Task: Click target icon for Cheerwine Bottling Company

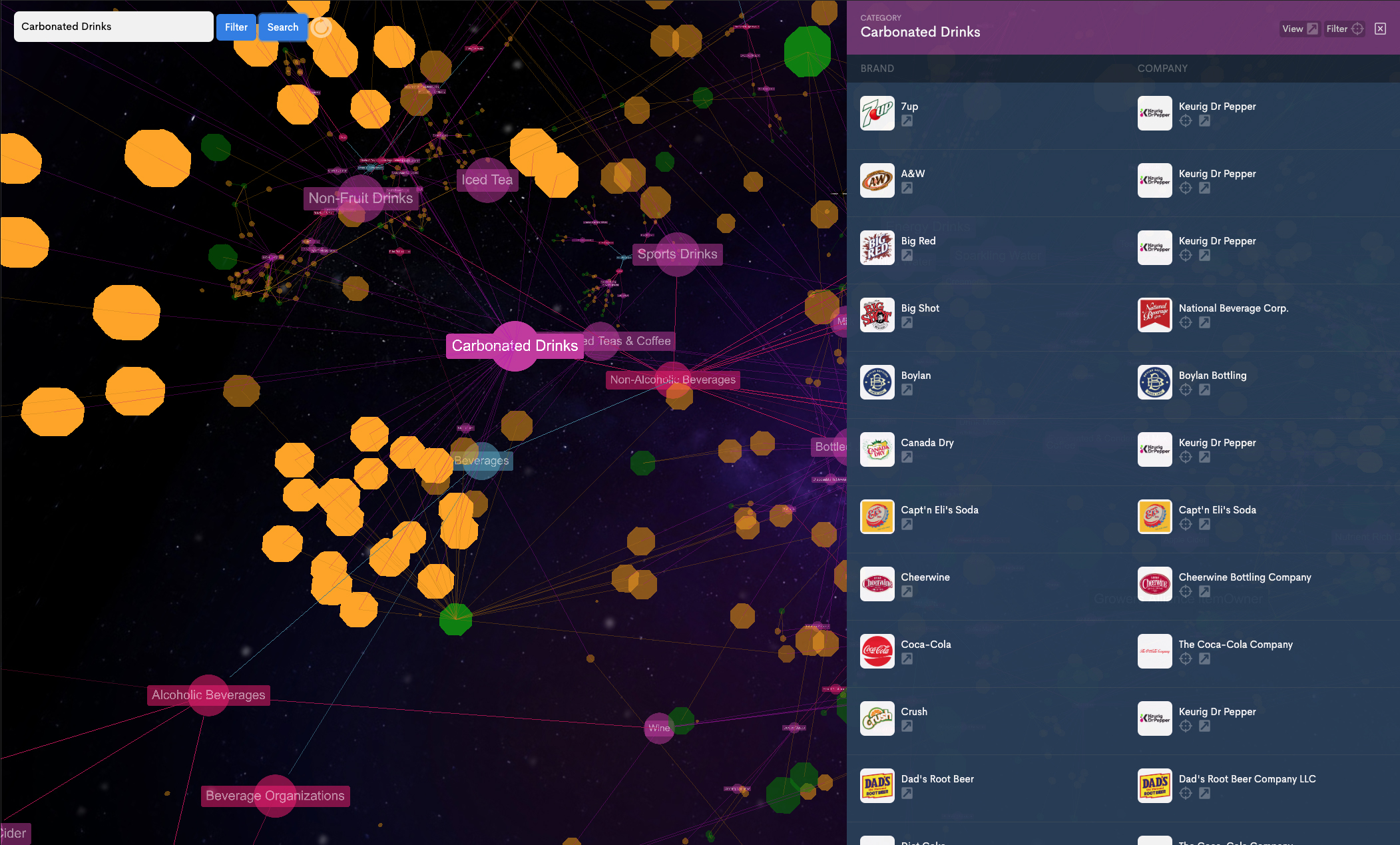Action: coord(1185,592)
